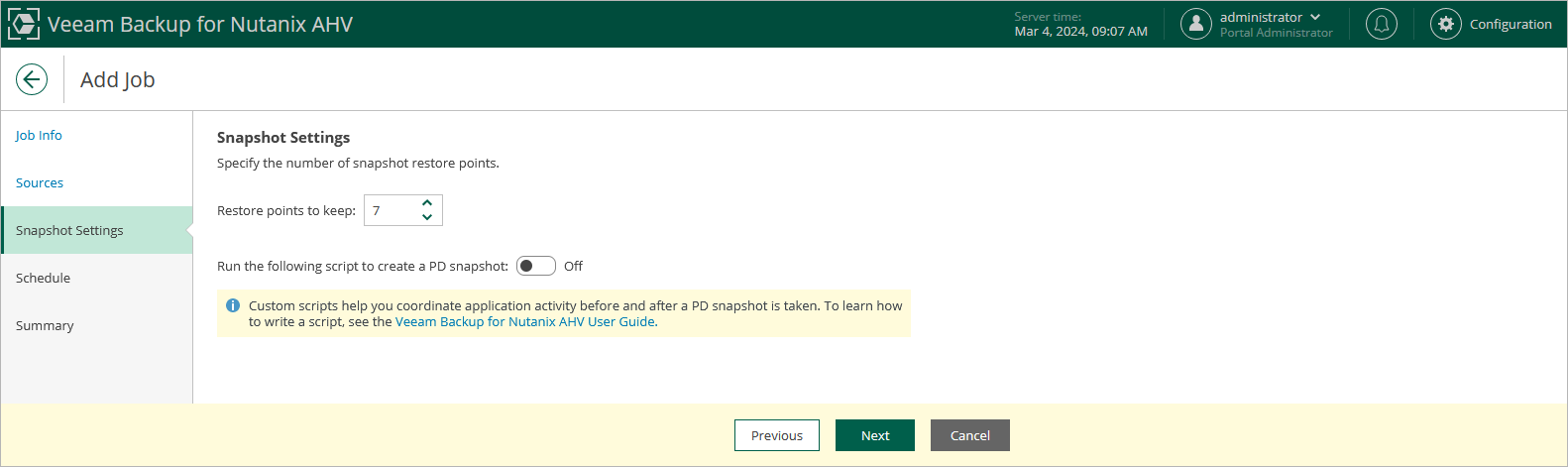Click the Configuration gear icon

pos(1446,24)
